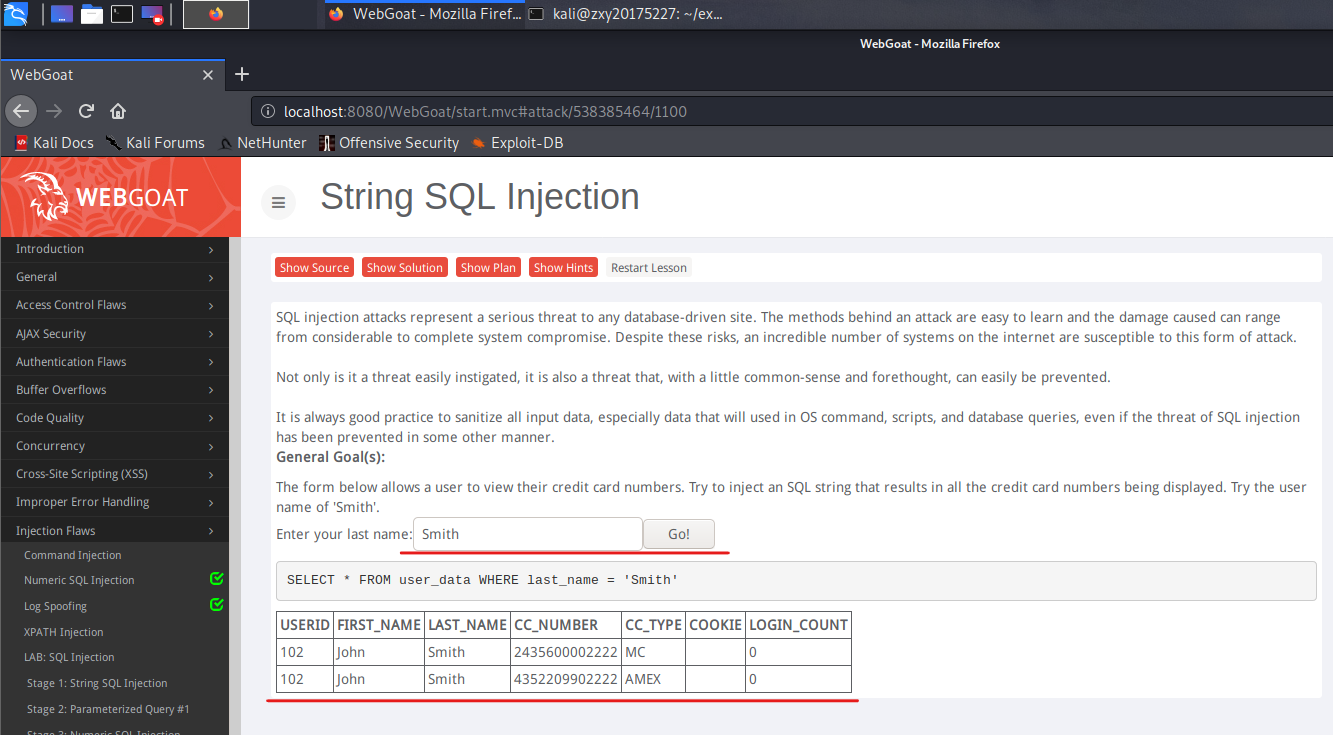This screenshot has width=1333, height=735.
Task: Switch to WebGoat Firefox taskbar window
Action: tap(425, 14)
